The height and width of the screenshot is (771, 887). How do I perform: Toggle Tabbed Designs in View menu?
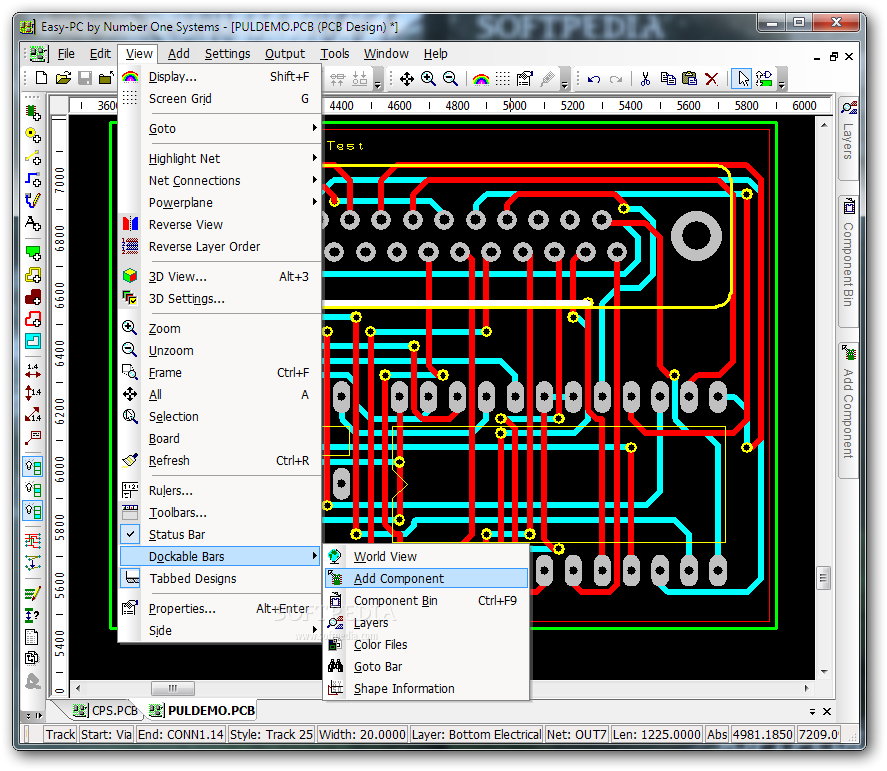click(x=221, y=579)
